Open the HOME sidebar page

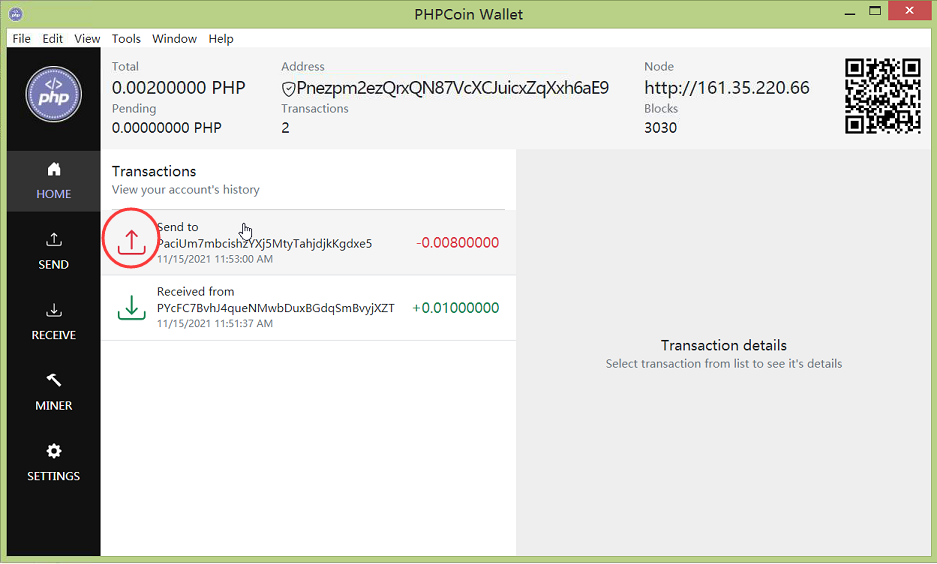point(53,180)
